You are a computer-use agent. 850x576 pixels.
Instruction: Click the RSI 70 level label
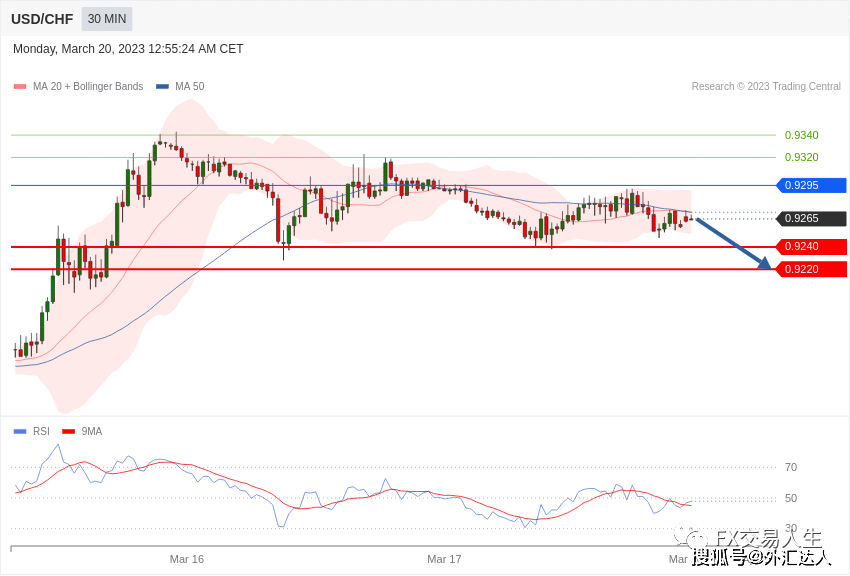[x=791, y=467]
